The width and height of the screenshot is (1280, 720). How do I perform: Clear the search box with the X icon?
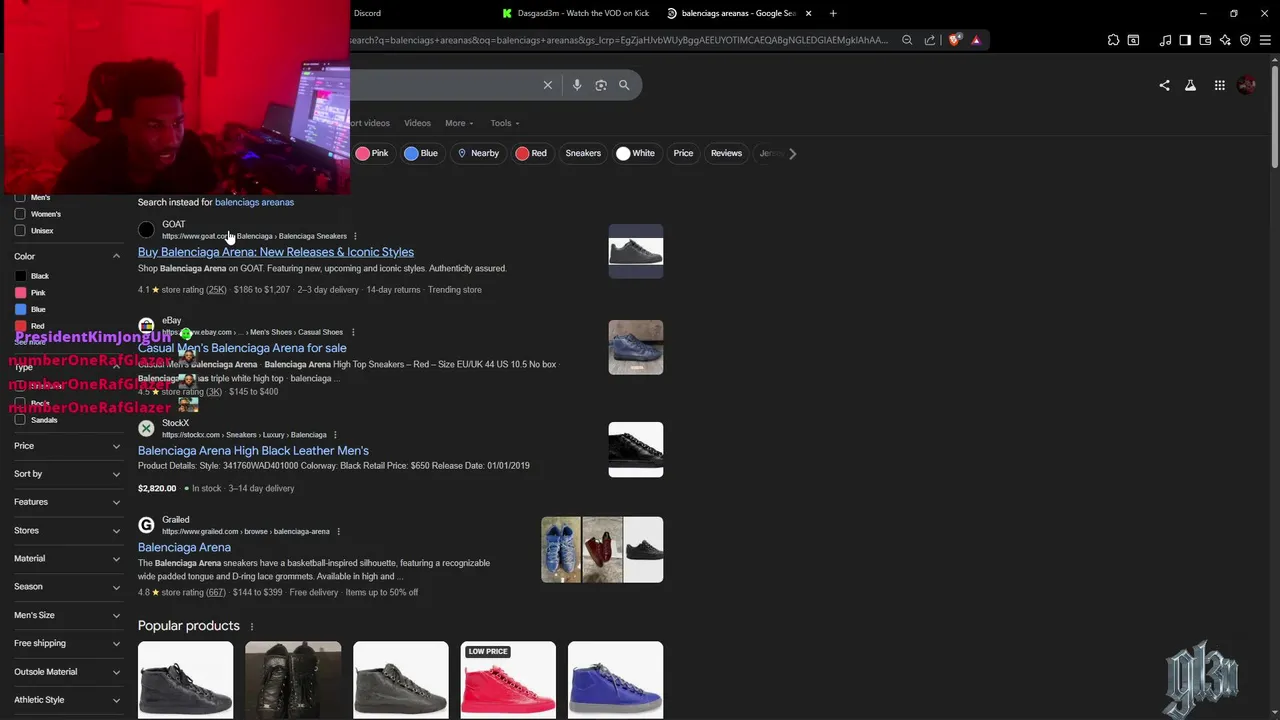click(548, 85)
